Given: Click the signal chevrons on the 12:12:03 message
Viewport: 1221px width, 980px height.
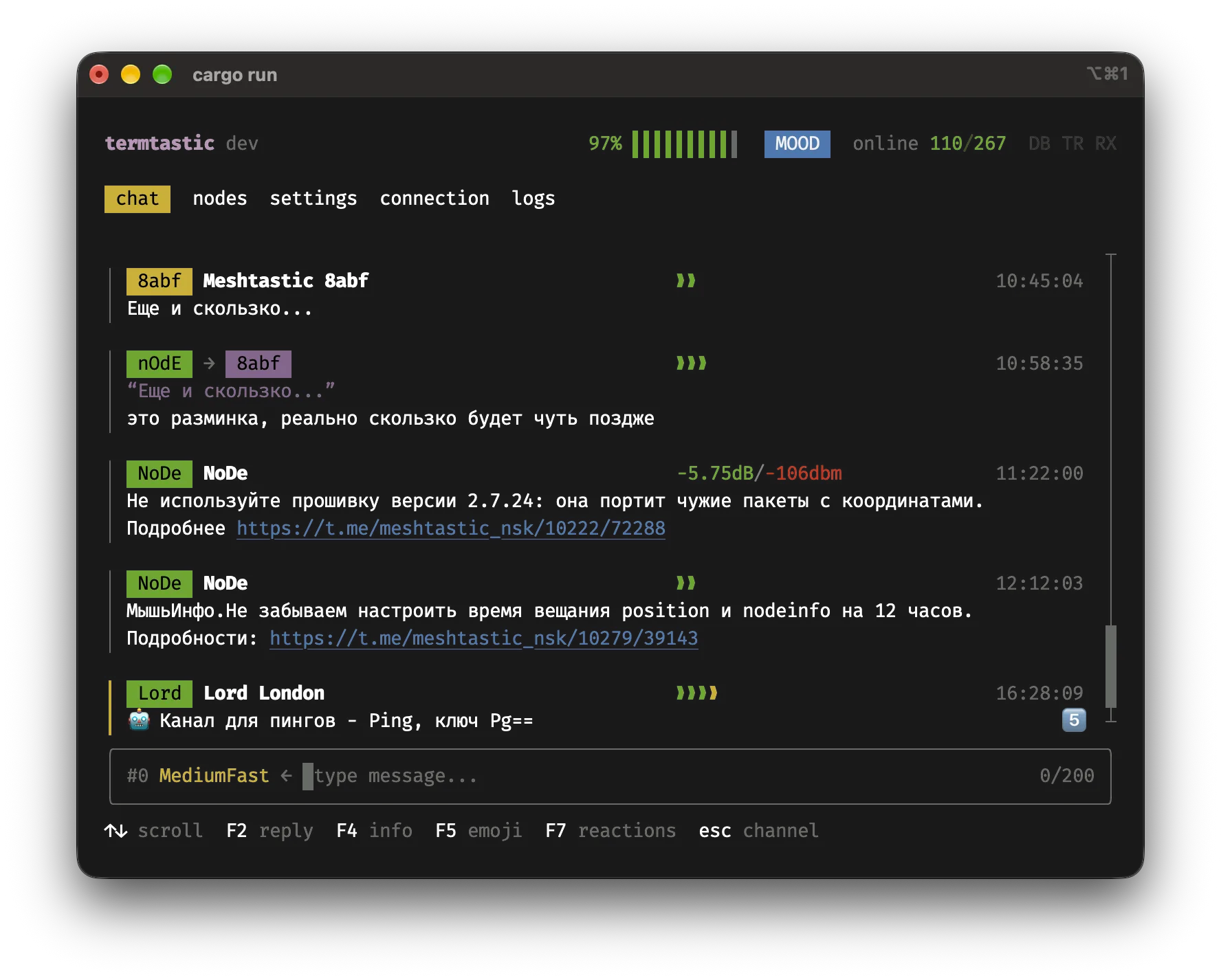Looking at the screenshot, I should pos(686,583).
